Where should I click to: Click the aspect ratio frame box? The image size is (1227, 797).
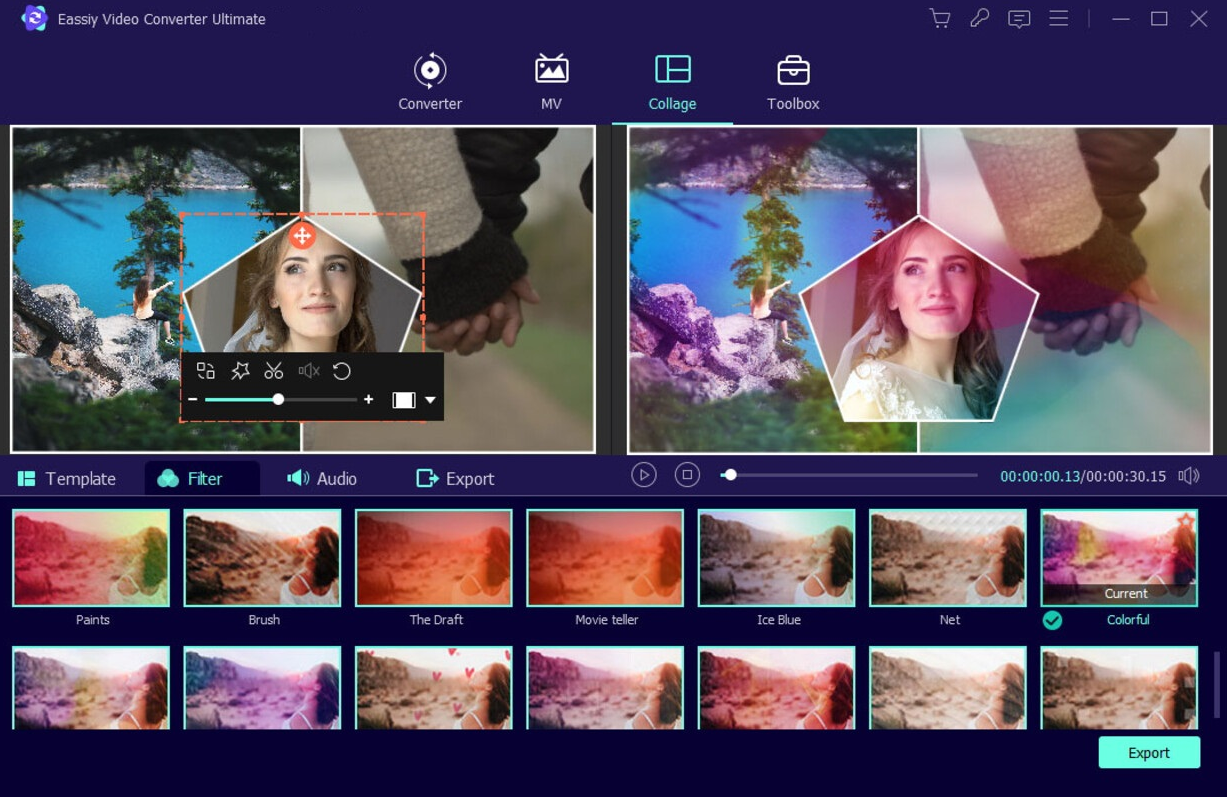tap(404, 400)
